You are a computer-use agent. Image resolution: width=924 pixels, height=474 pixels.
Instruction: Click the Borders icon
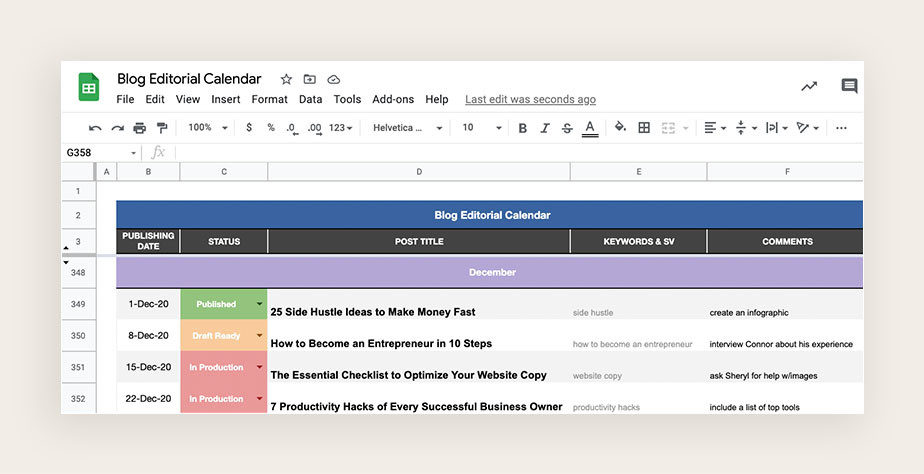click(644, 127)
